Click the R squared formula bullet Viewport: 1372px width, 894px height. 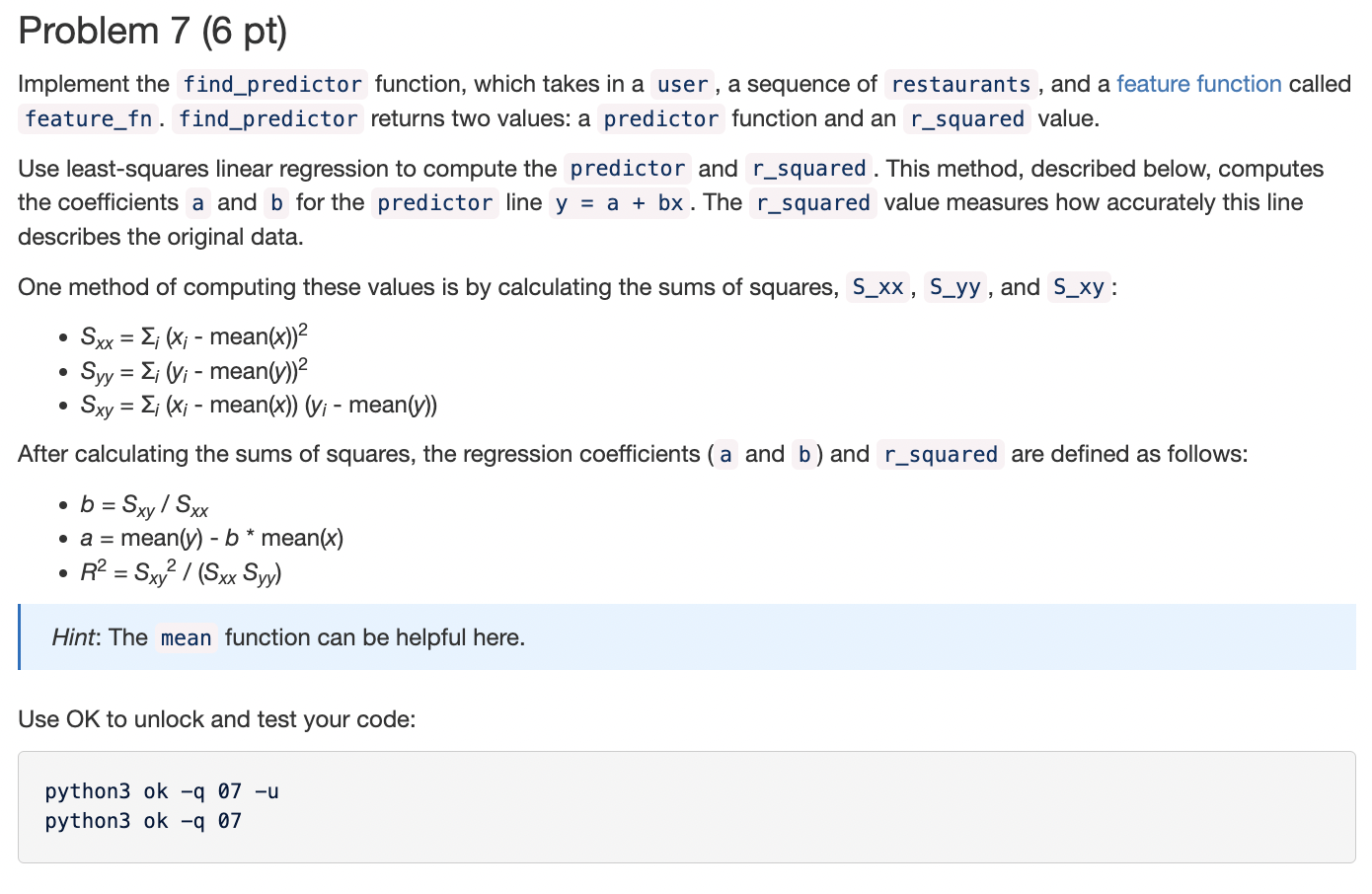click(x=180, y=570)
